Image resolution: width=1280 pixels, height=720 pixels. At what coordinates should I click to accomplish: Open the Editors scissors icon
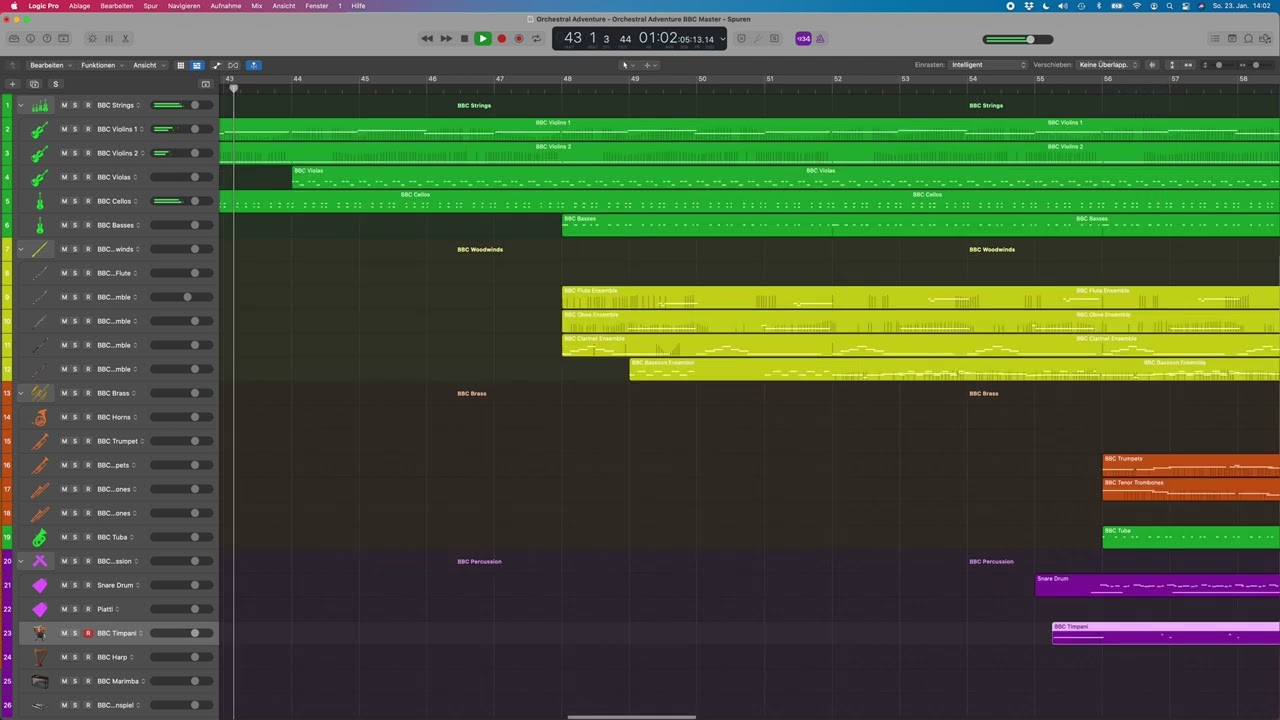point(125,39)
